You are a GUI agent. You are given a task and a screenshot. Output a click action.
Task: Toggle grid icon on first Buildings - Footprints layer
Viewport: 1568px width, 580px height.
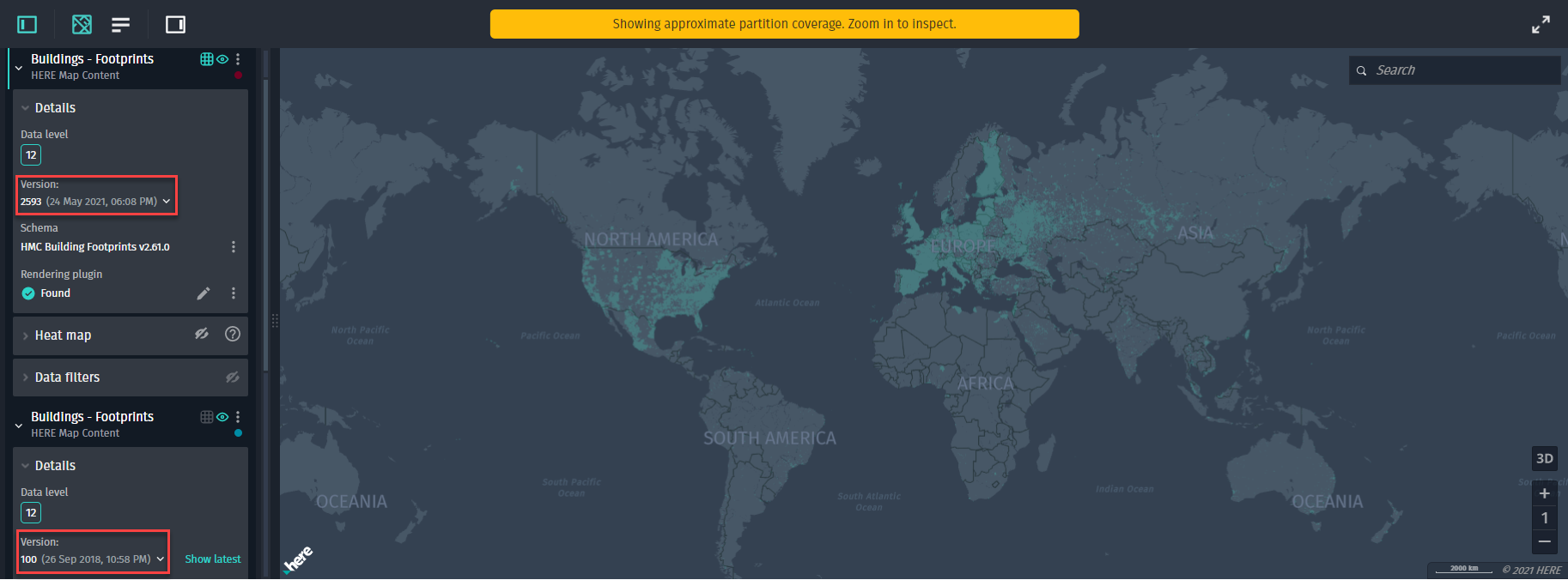click(x=207, y=59)
